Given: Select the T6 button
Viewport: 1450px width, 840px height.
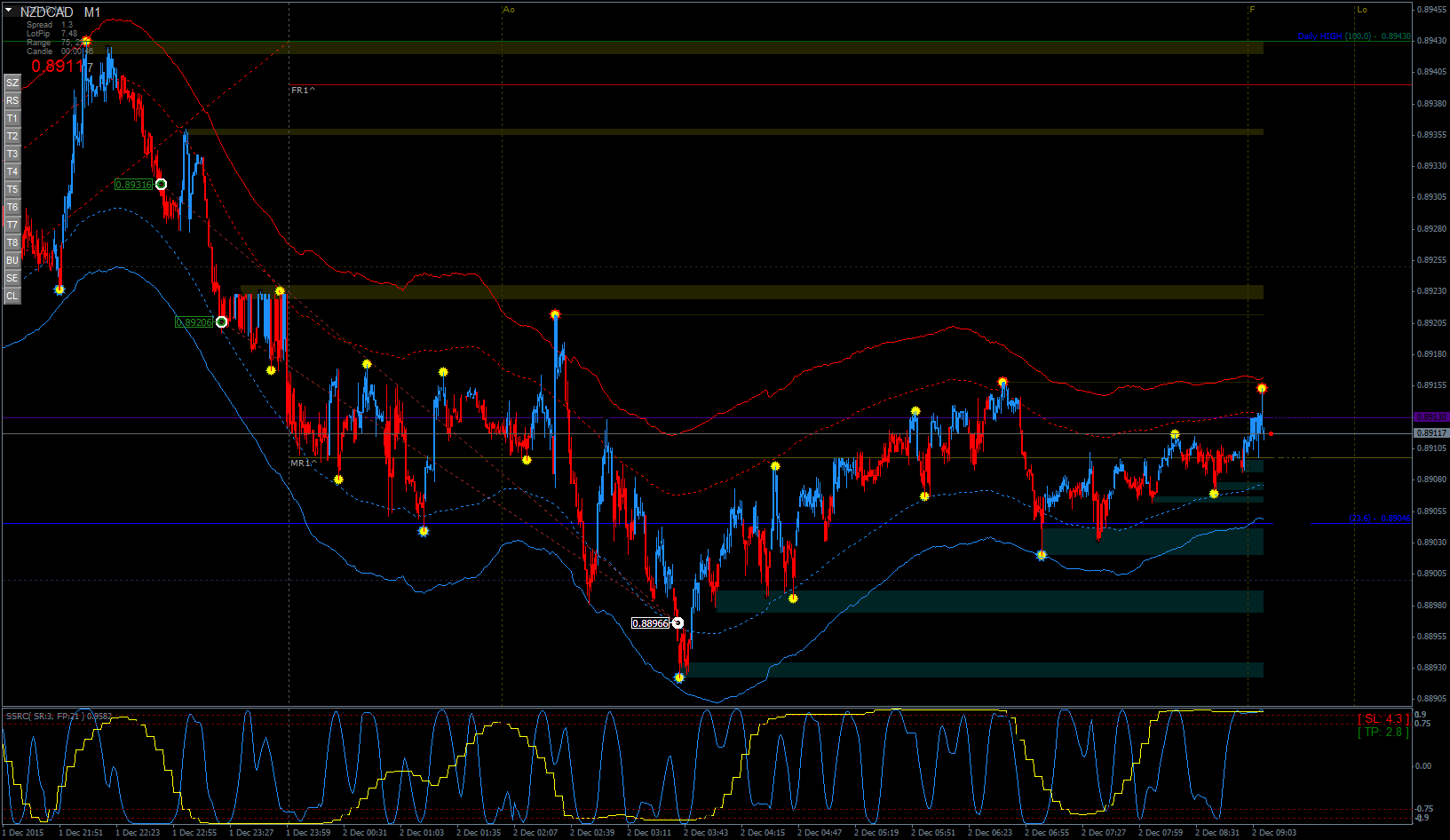Looking at the screenshot, I should click(x=12, y=207).
